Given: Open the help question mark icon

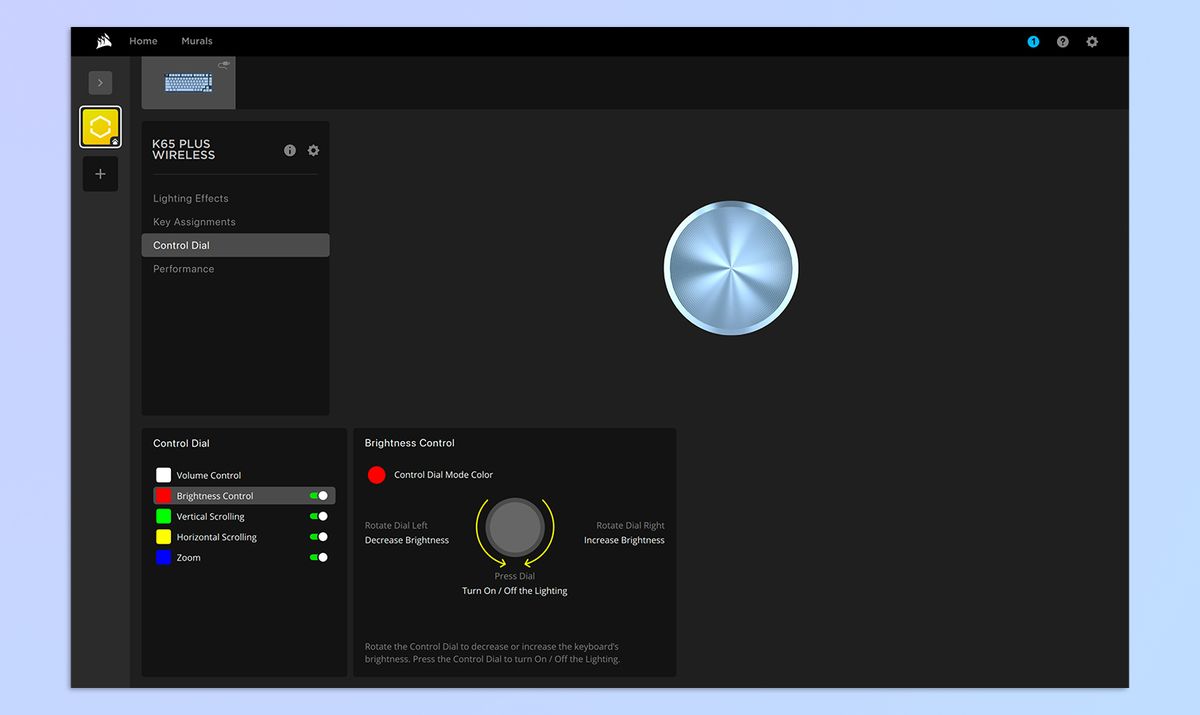Looking at the screenshot, I should click(x=1062, y=42).
